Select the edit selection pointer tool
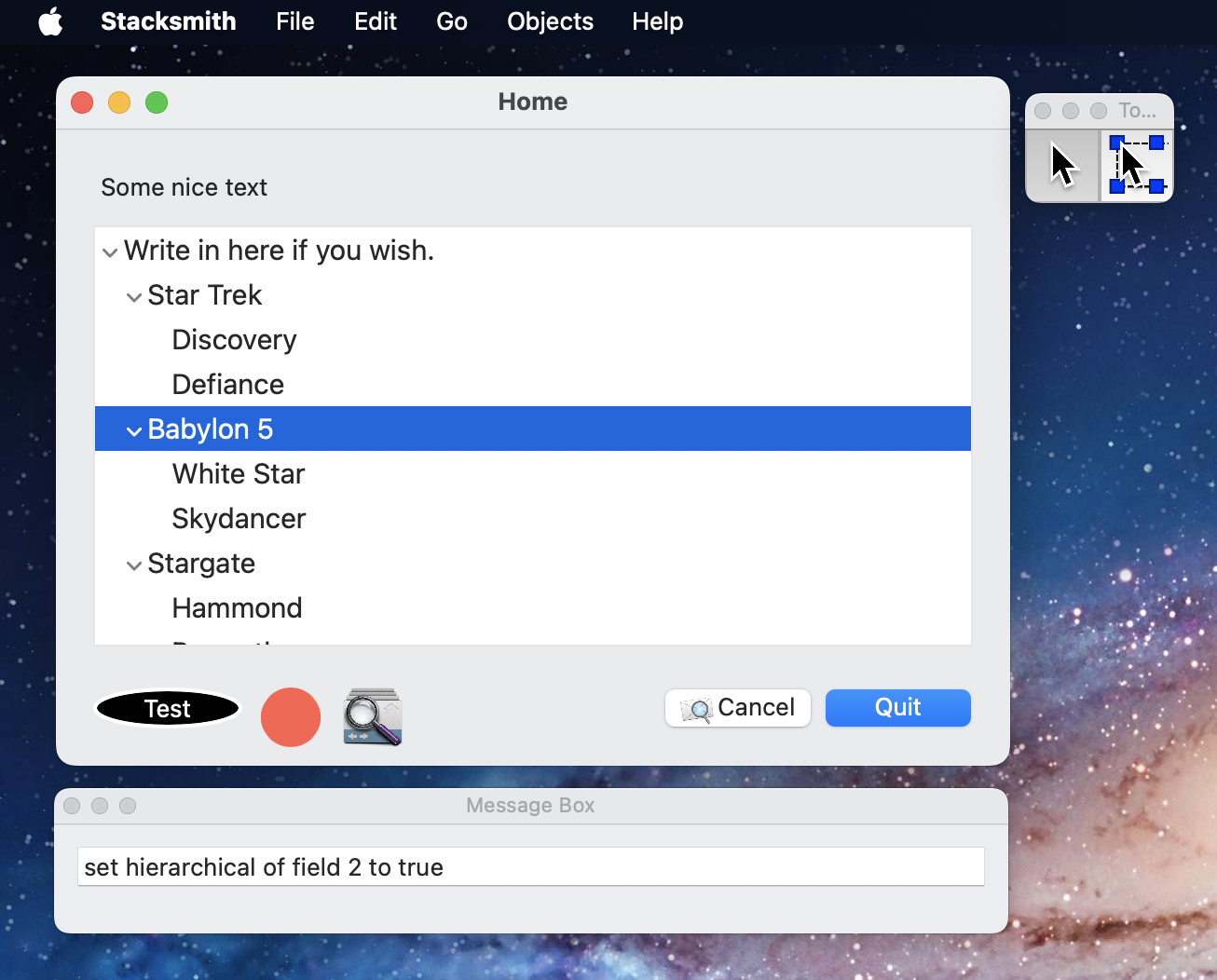Image resolution: width=1217 pixels, height=980 pixels. point(1137,165)
